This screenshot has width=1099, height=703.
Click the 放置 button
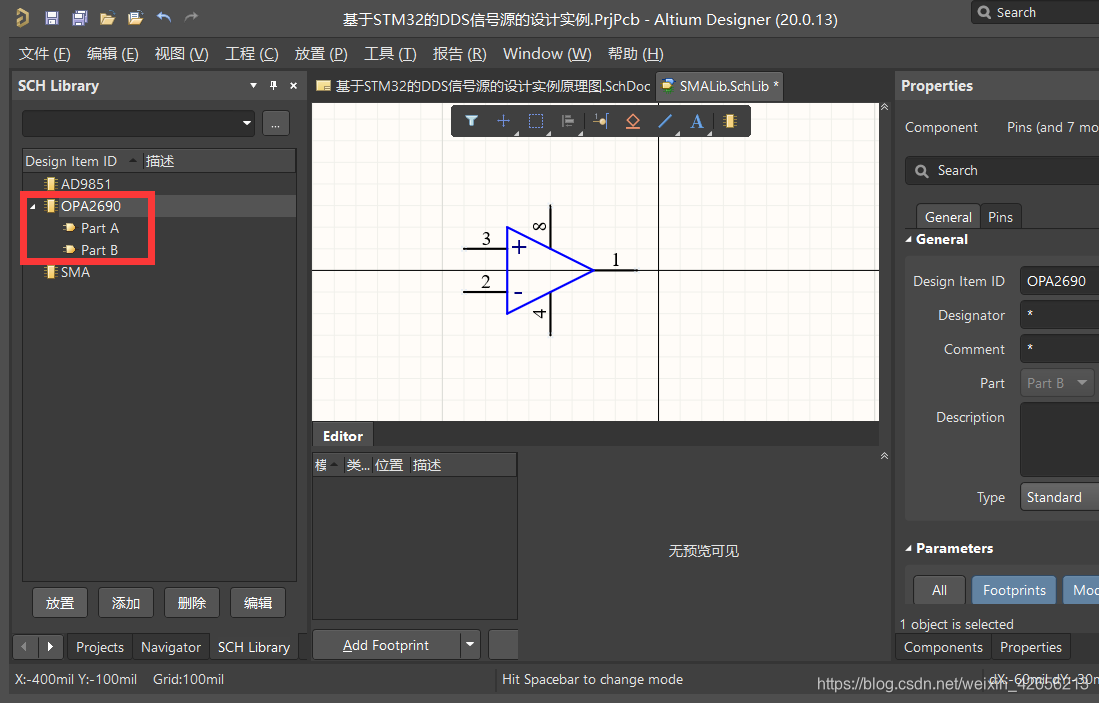coord(60,603)
